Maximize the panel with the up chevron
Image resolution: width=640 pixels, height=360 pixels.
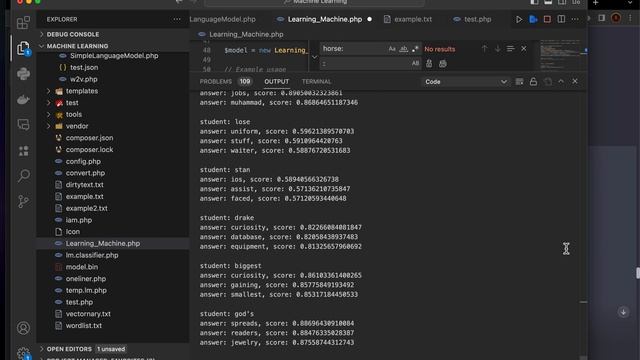[x=561, y=82]
